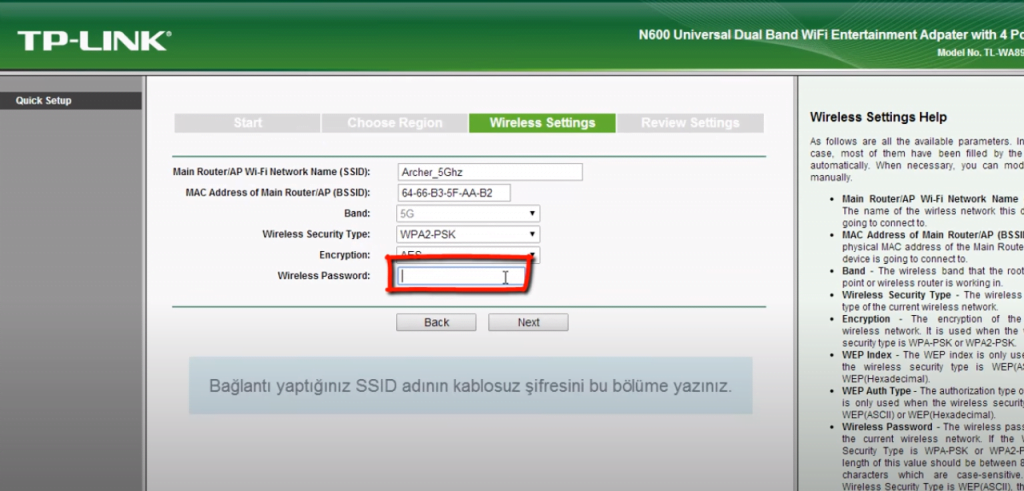Click the Turkish caption about kablosuz şifresini
This screenshot has width=1024, height=491.
470,386
